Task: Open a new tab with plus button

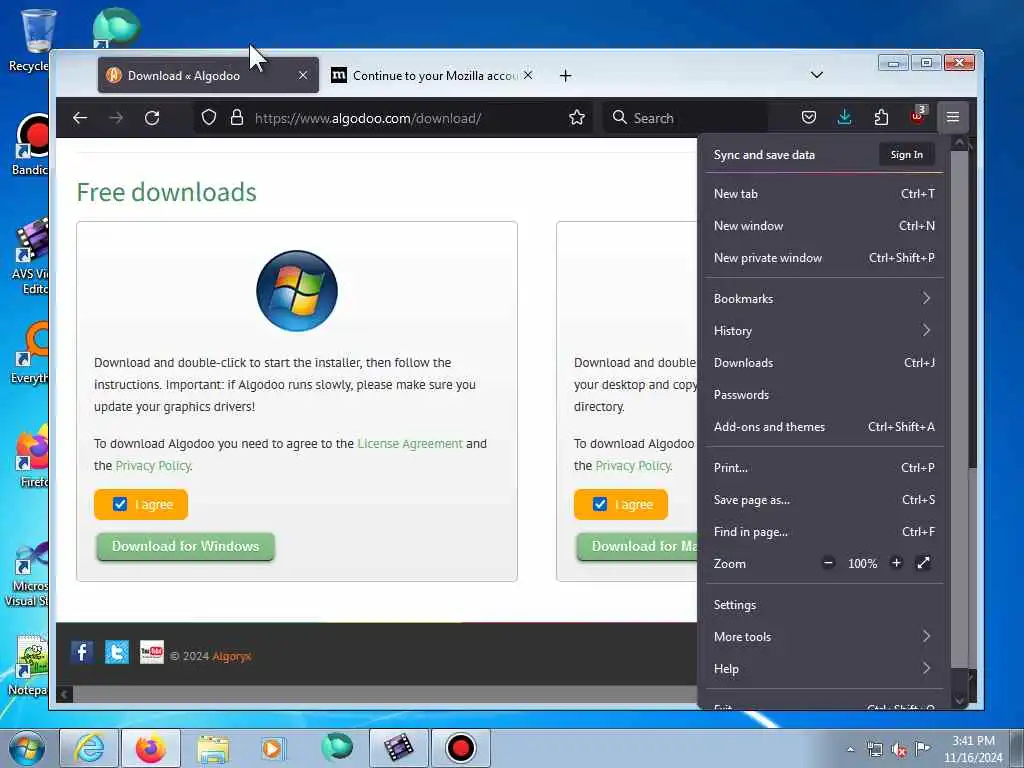Action: click(x=566, y=76)
